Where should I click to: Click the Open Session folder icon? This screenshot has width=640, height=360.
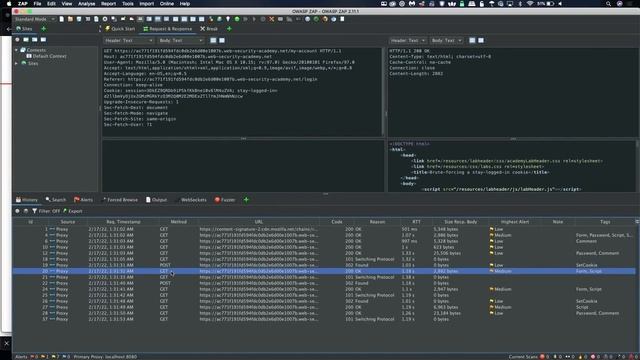pos(70,19)
